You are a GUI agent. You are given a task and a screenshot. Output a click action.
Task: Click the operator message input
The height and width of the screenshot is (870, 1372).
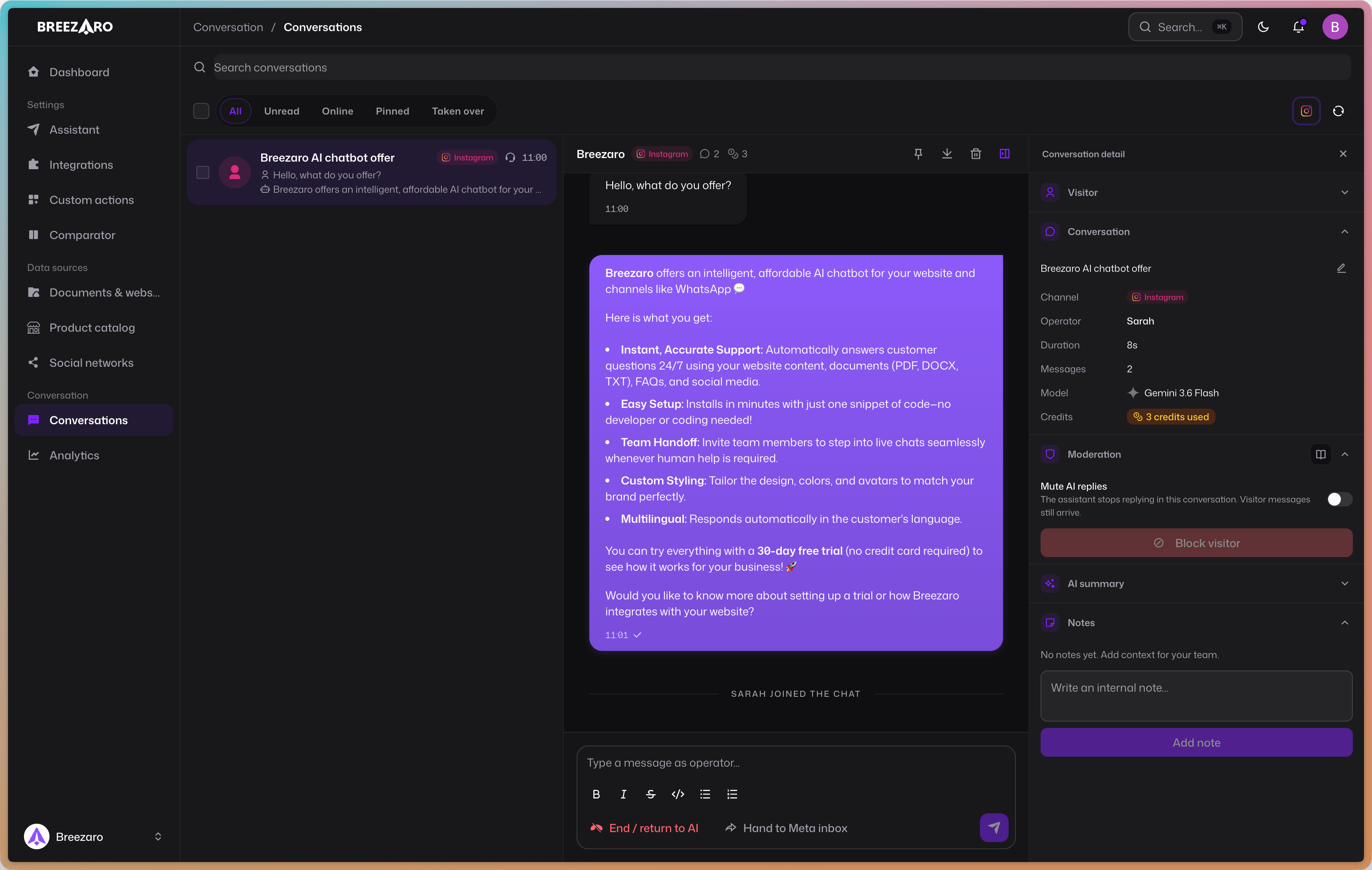[x=795, y=763]
